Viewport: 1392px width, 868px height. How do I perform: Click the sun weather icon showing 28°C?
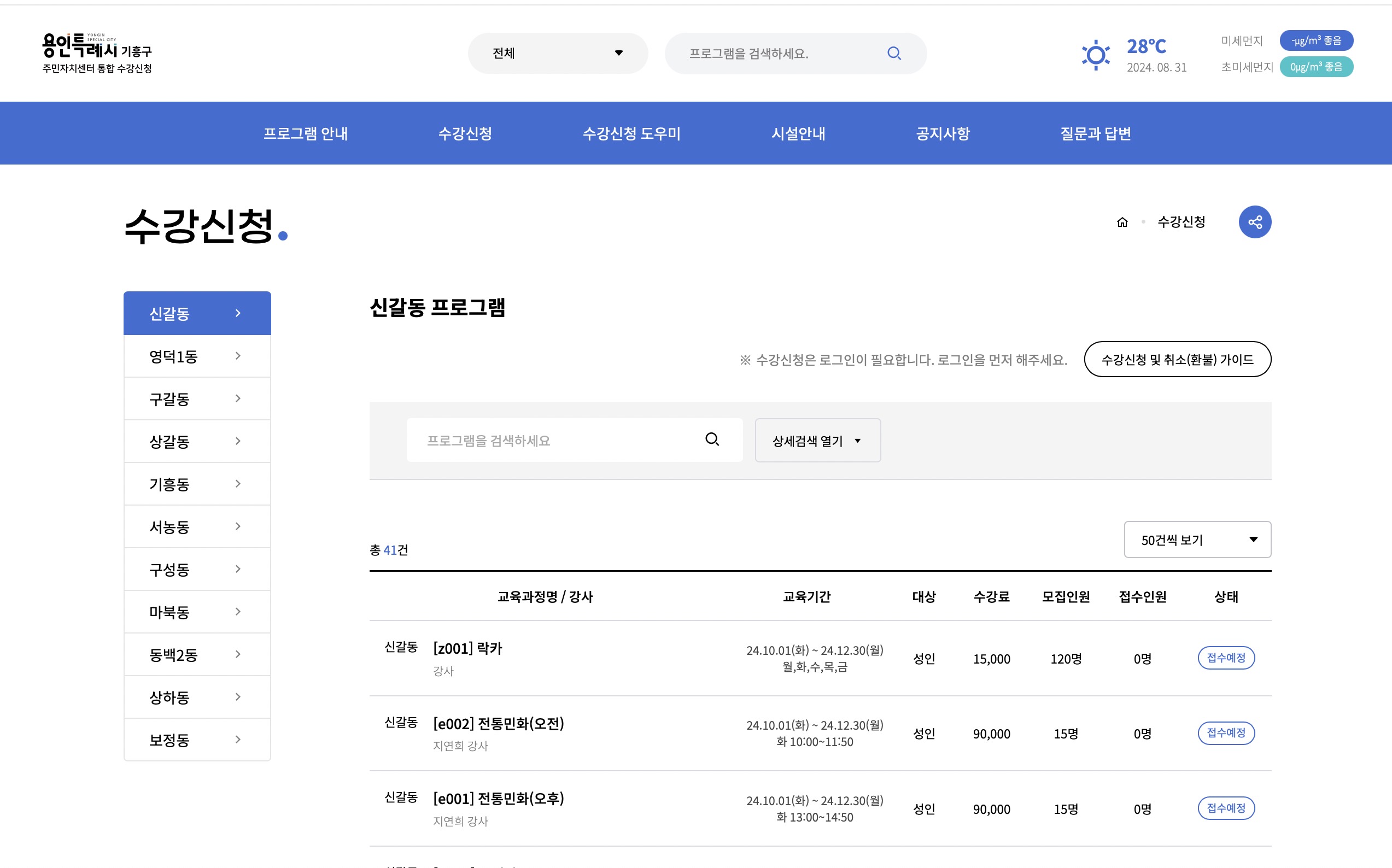(x=1096, y=55)
